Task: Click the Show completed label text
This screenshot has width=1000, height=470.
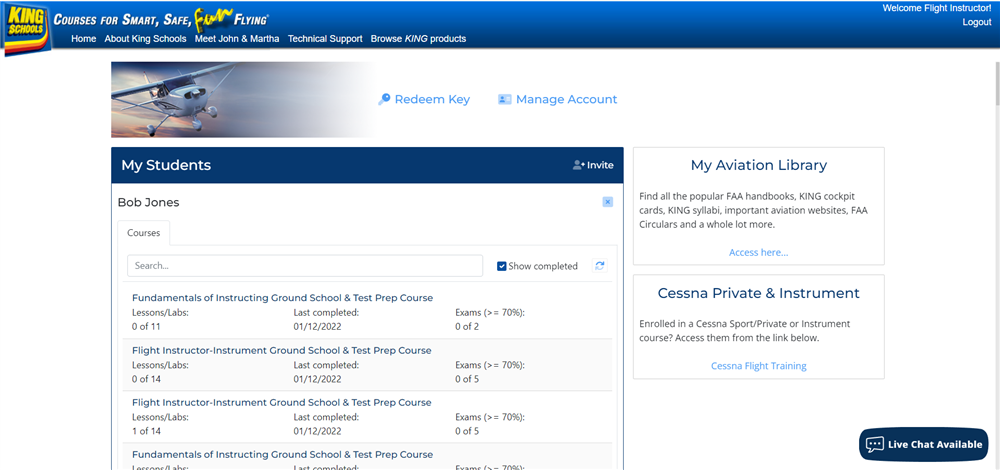Action: pyautogui.click(x=543, y=266)
